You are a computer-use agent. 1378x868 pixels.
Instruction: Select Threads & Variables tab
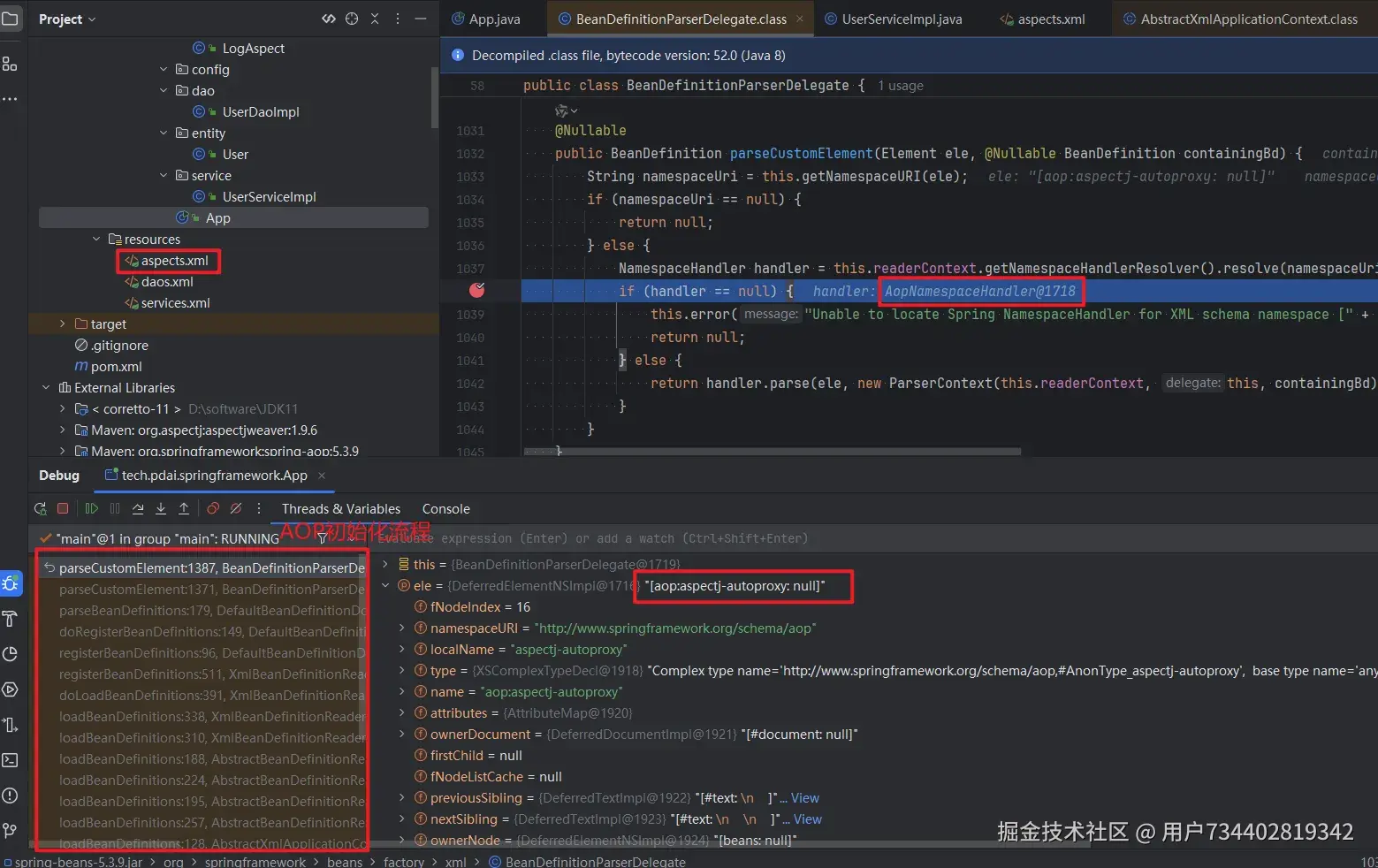point(341,508)
